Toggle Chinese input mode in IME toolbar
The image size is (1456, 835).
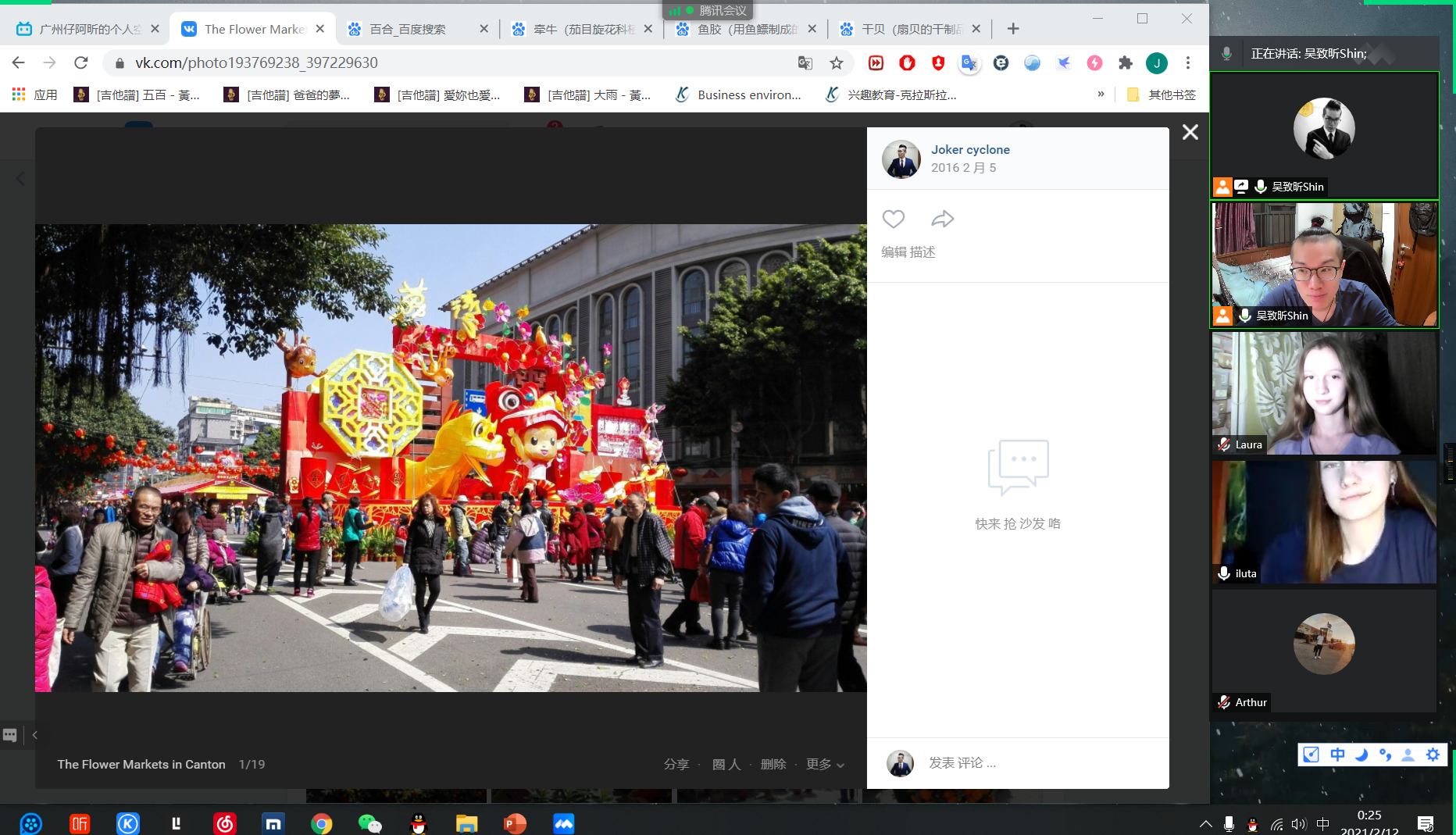[1337, 755]
